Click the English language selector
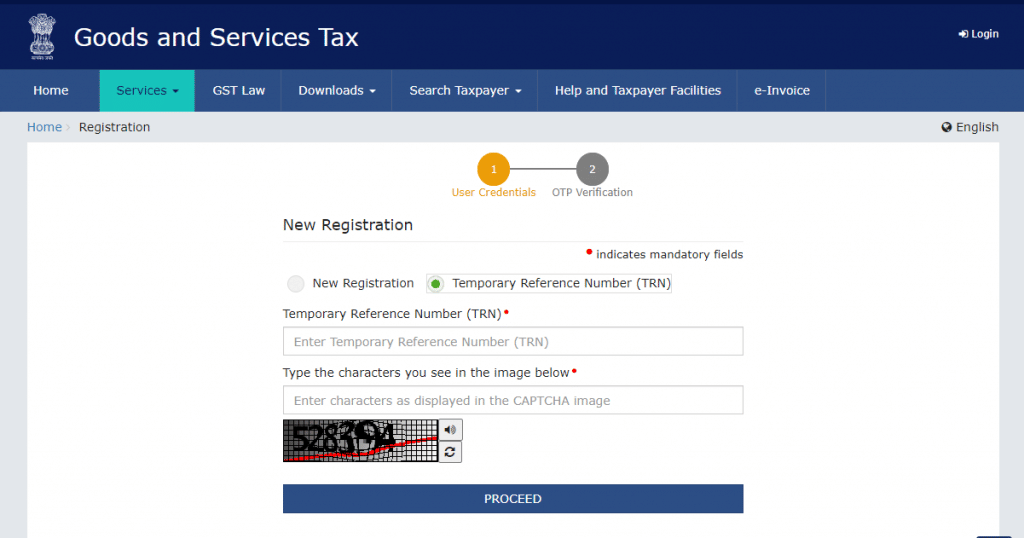Viewport: 1024px width, 538px height. coord(970,127)
